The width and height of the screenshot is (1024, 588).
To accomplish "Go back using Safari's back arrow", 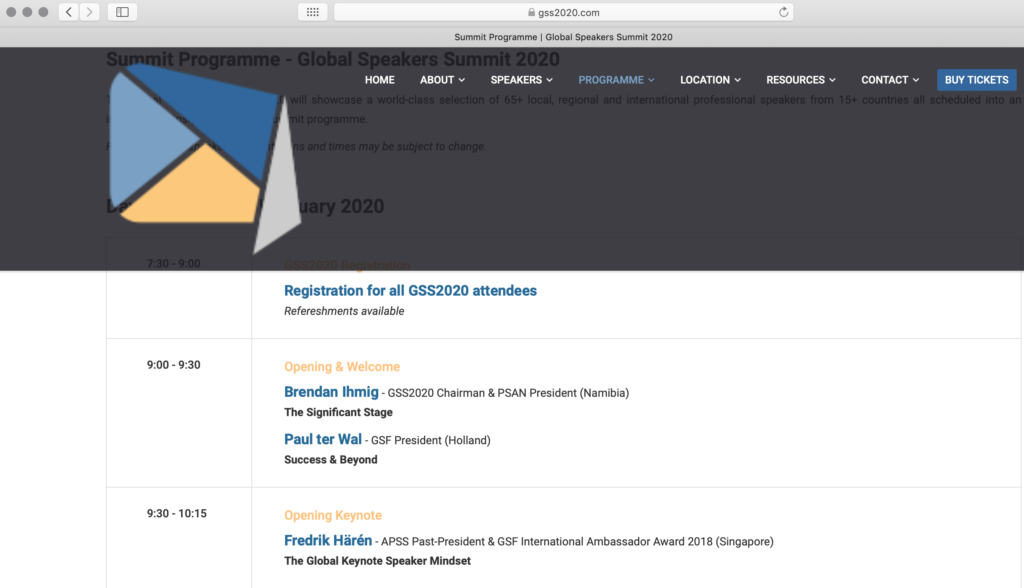I will tap(69, 12).
